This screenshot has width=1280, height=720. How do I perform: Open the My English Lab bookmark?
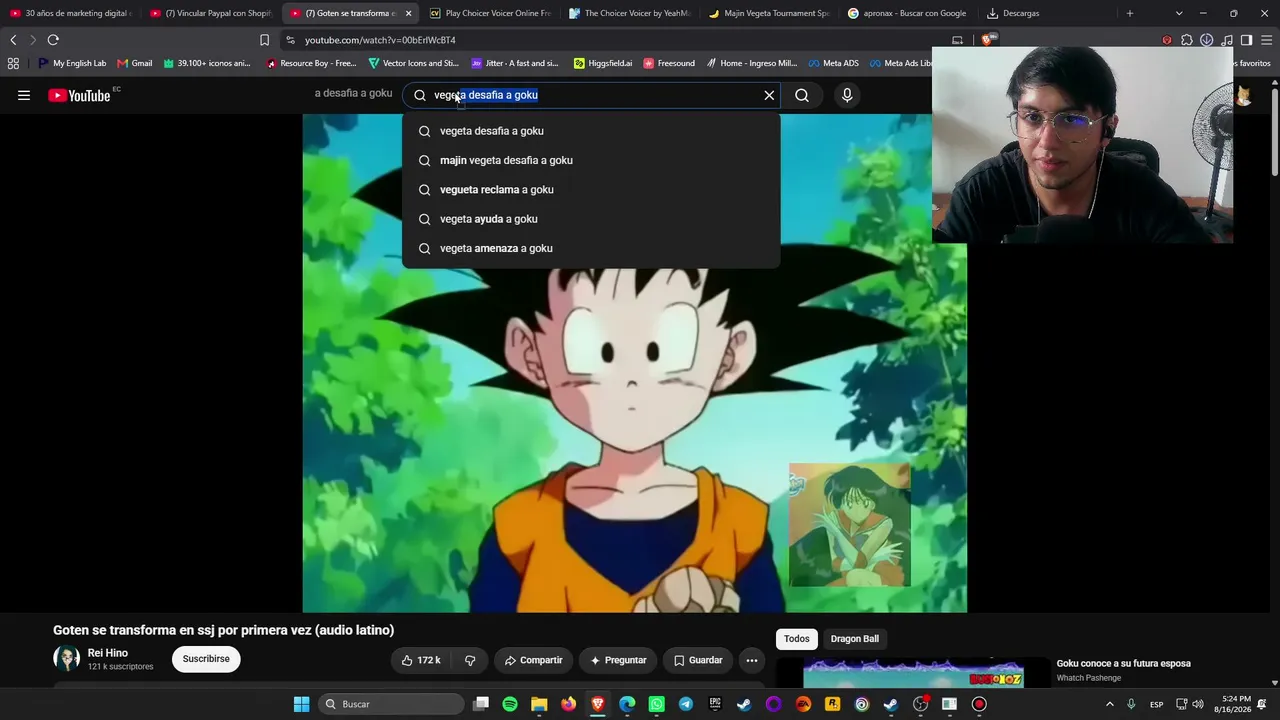click(72, 63)
